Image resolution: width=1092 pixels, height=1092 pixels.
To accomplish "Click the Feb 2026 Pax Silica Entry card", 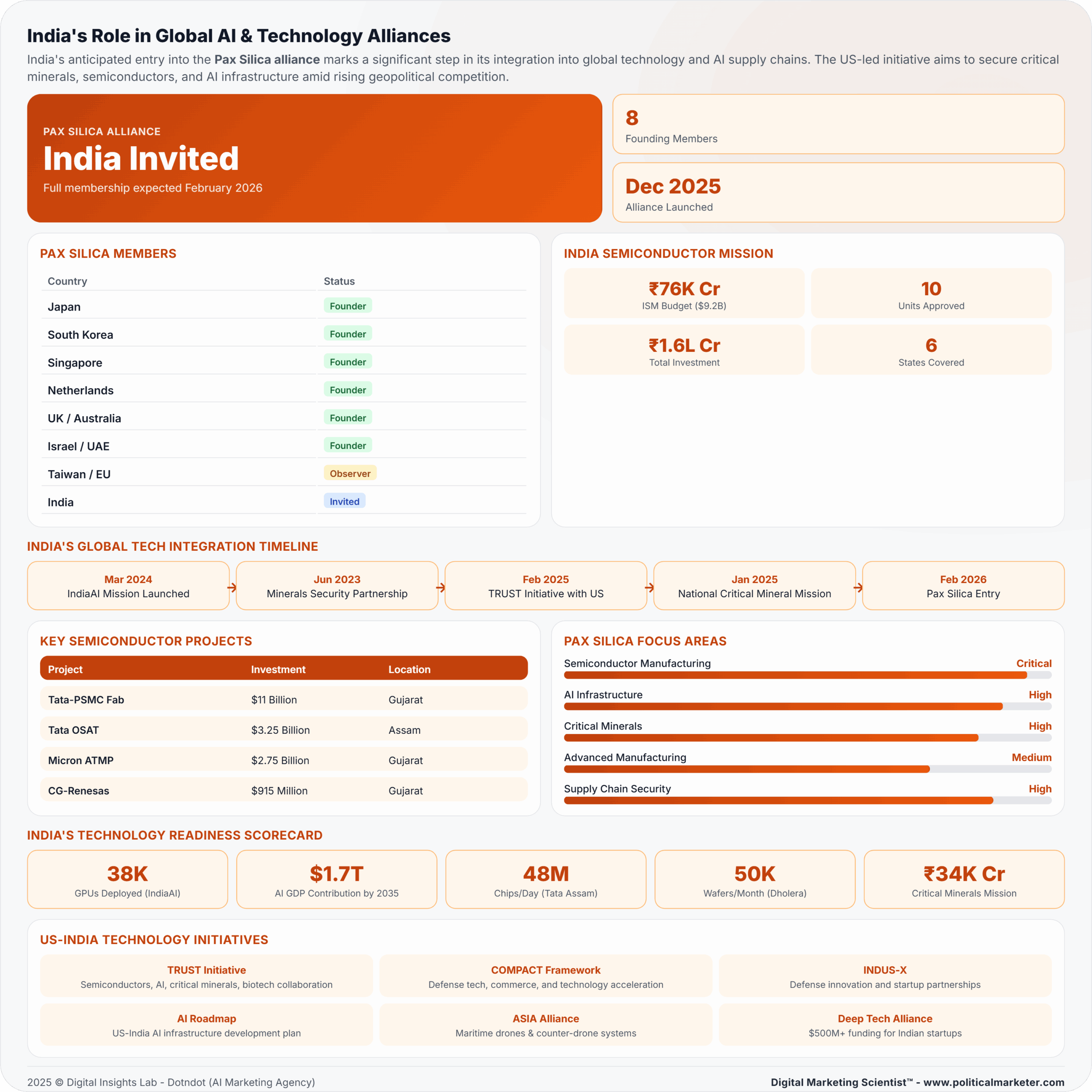I will 963,586.
